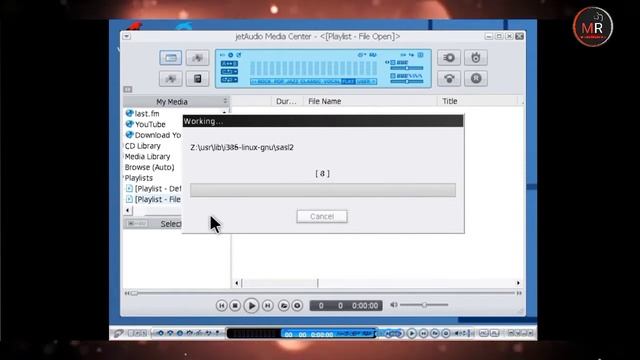Cancel the Working dialog
Screen dimensions: 640x360
tap(322, 216)
